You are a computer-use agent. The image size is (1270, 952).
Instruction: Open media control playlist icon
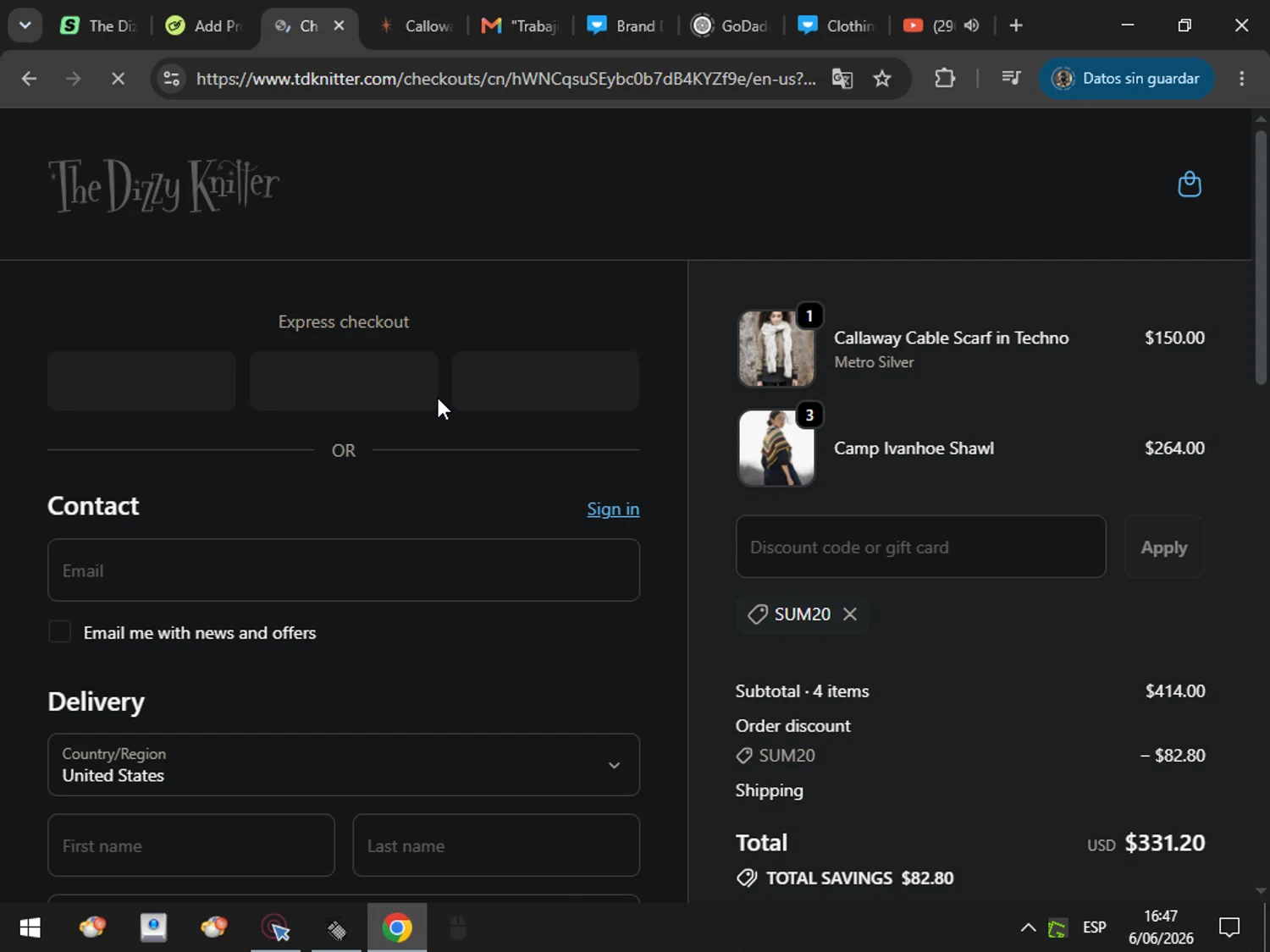(x=1011, y=79)
